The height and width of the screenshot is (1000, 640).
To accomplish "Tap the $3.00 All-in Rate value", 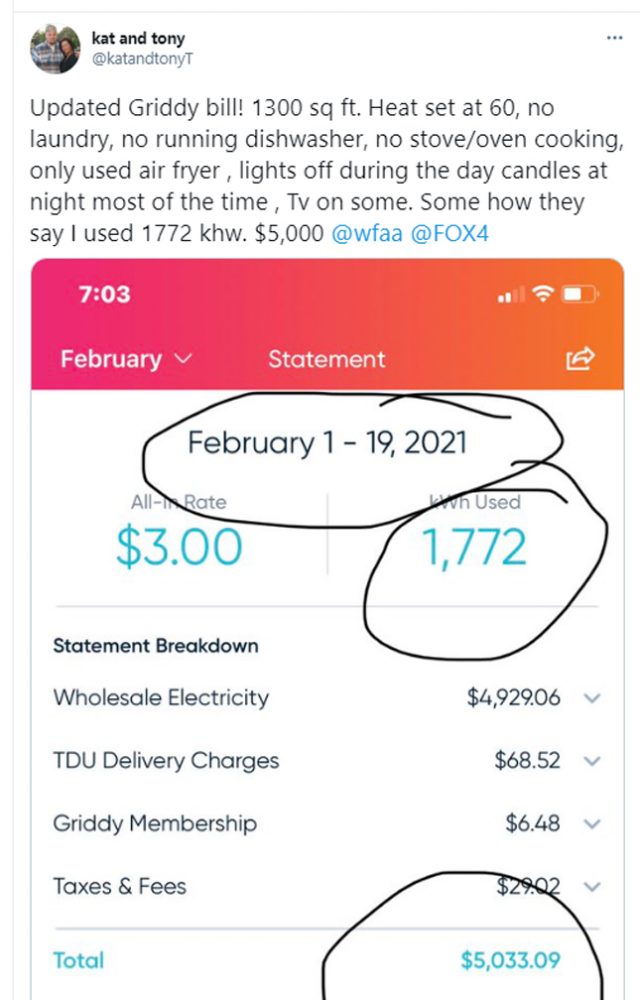I will click(179, 547).
